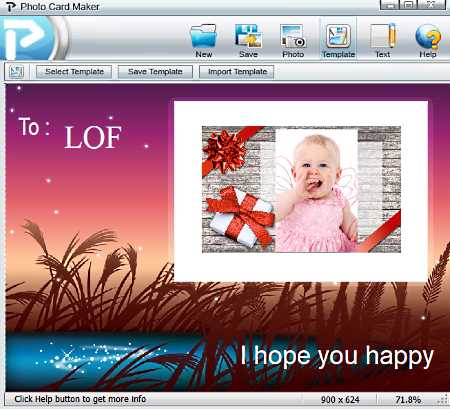This screenshot has height=409, width=450.
Task: Select the "I hope you happy" text
Action: pyautogui.click(x=337, y=356)
